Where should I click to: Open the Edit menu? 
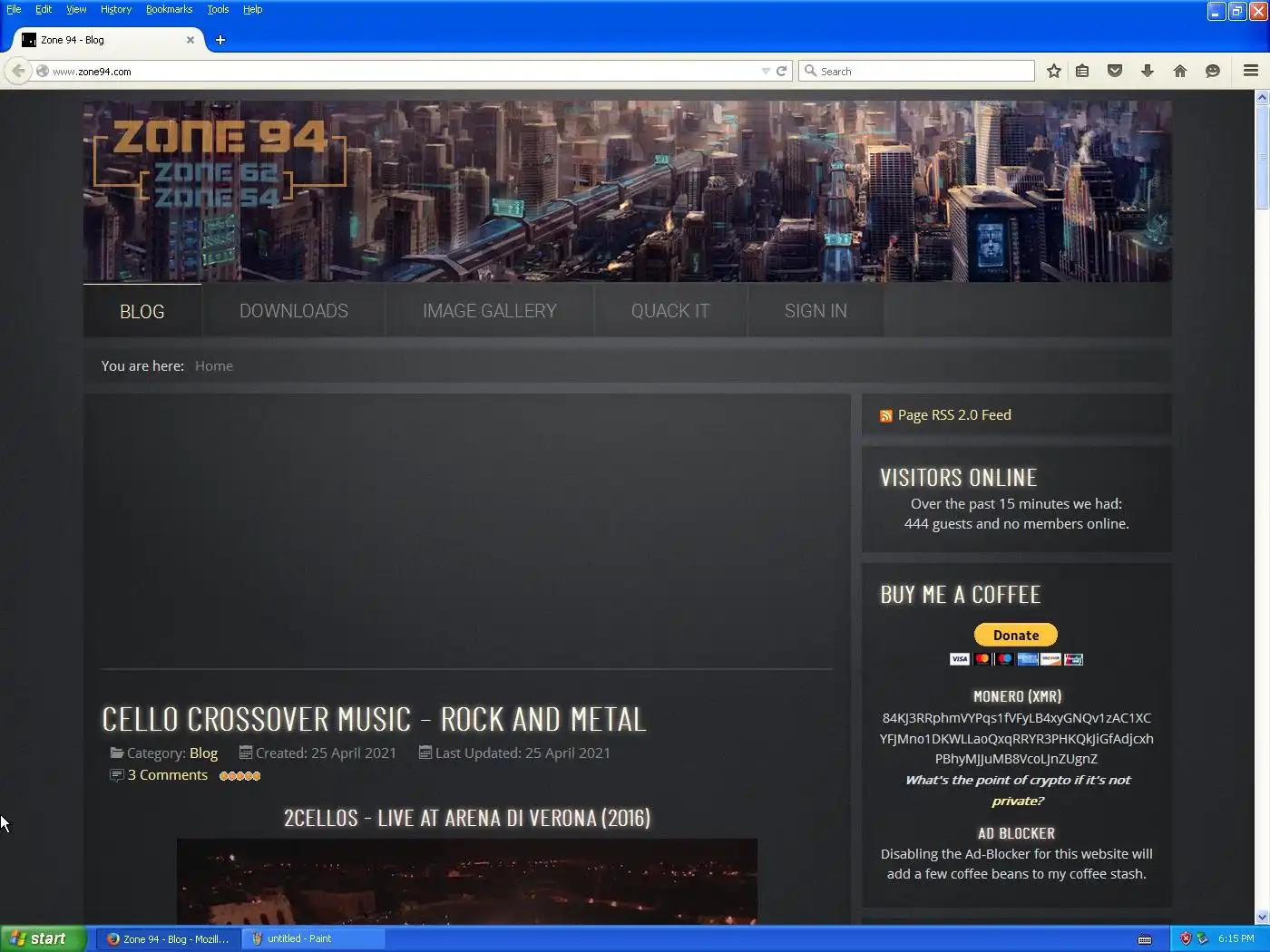(x=44, y=9)
